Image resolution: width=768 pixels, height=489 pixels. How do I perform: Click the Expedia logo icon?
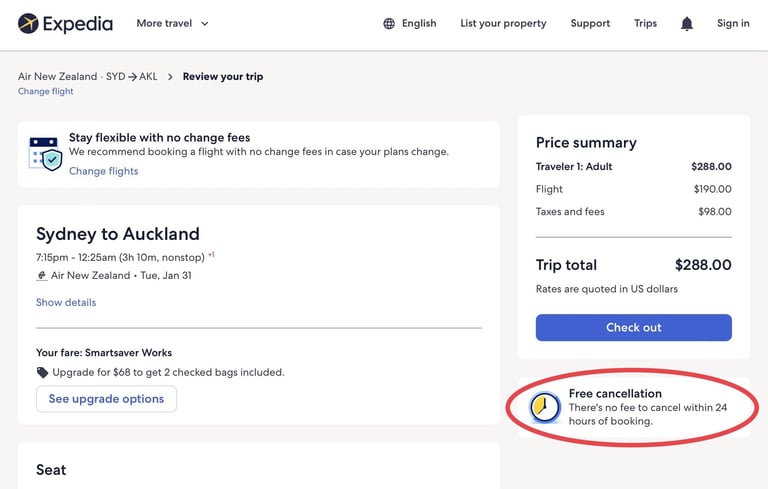point(28,23)
